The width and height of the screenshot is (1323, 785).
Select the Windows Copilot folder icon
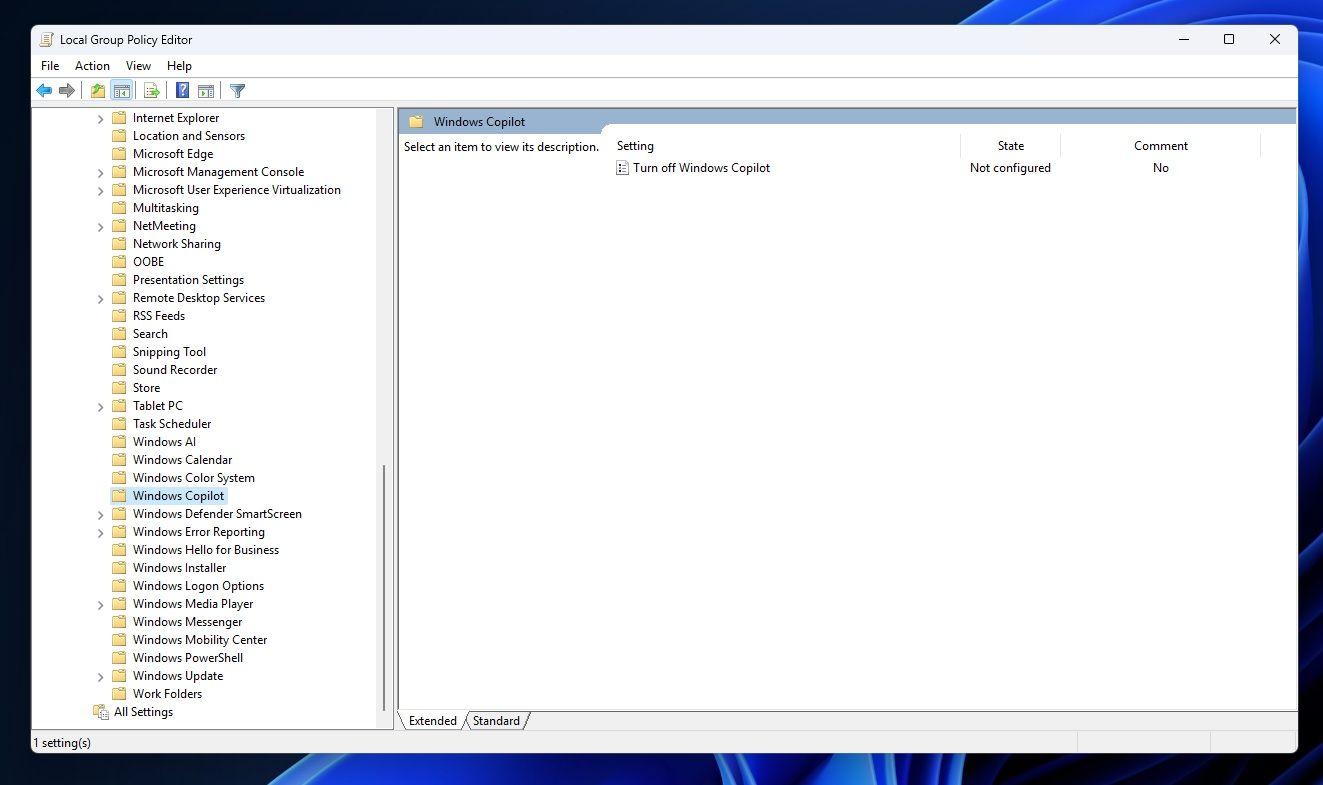point(119,495)
